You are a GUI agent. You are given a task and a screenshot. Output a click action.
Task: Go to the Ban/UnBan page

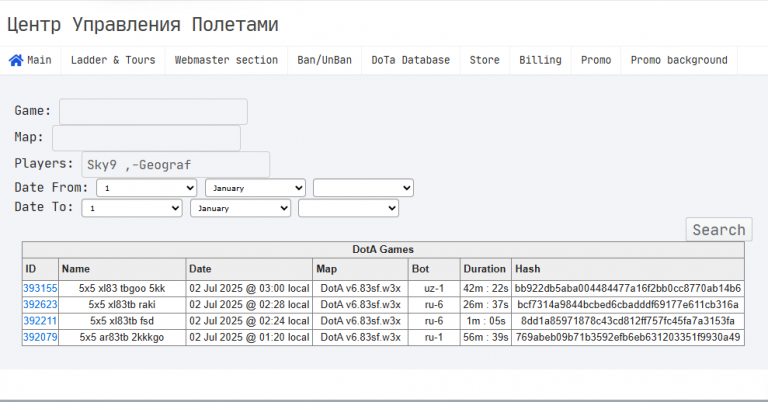324,60
